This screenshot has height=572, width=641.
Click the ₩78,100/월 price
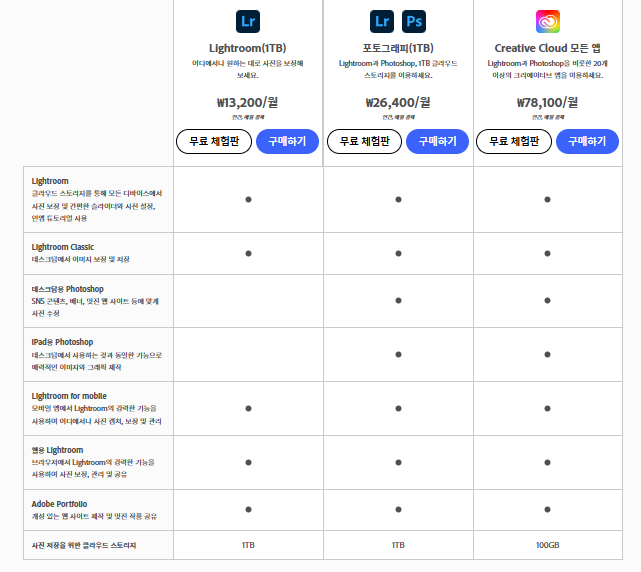click(x=548, y=102)
